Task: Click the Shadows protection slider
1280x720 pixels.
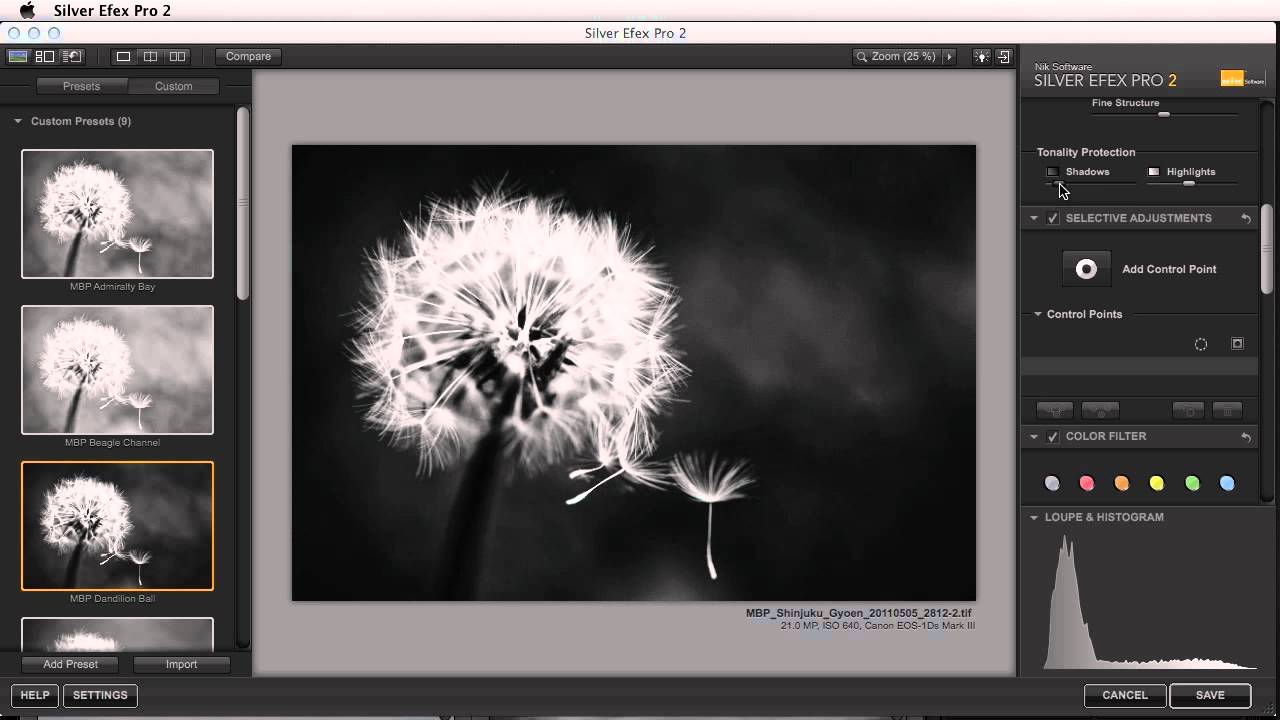Action: pos(1090,183)
